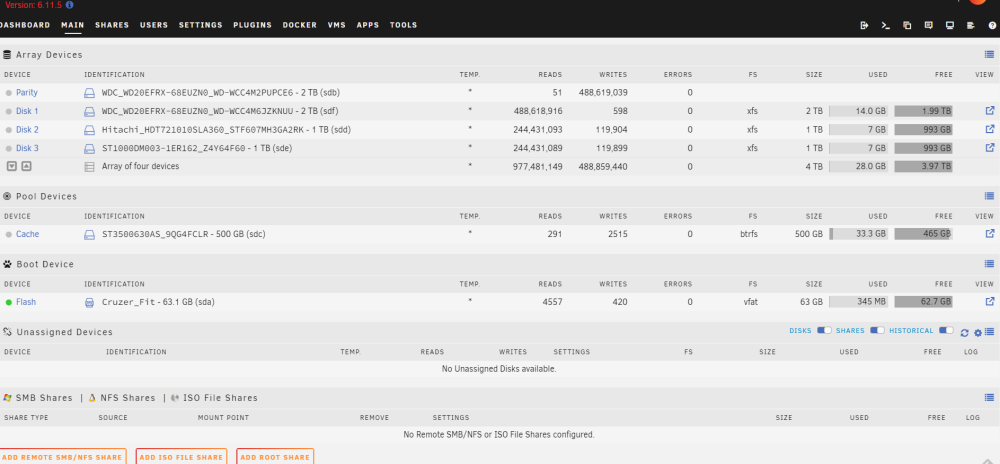
Task: Click the Boot Device list view icon
Action: coord(989,263)
